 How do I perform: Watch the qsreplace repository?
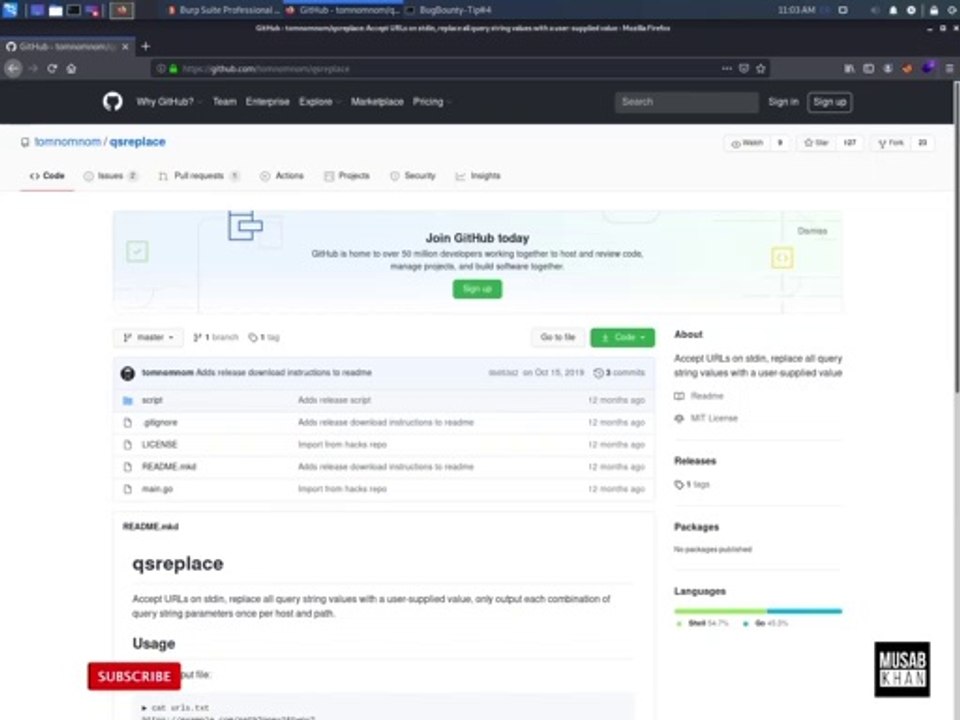point(747,143)
